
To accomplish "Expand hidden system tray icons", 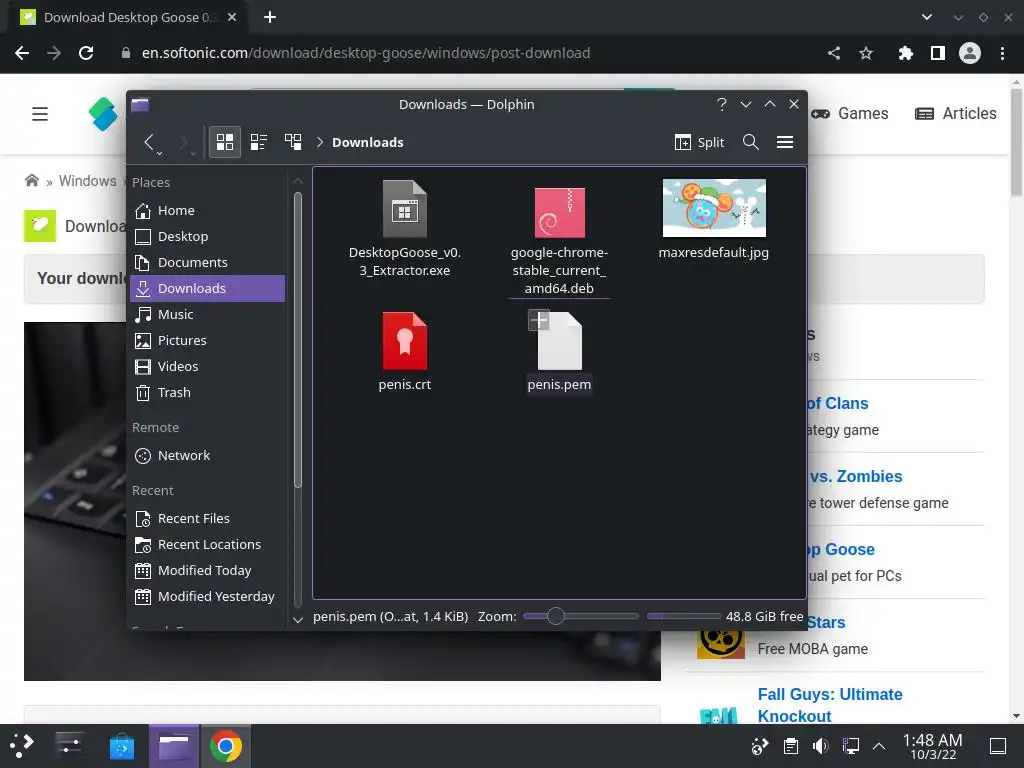I will click(x=879, y=746).
